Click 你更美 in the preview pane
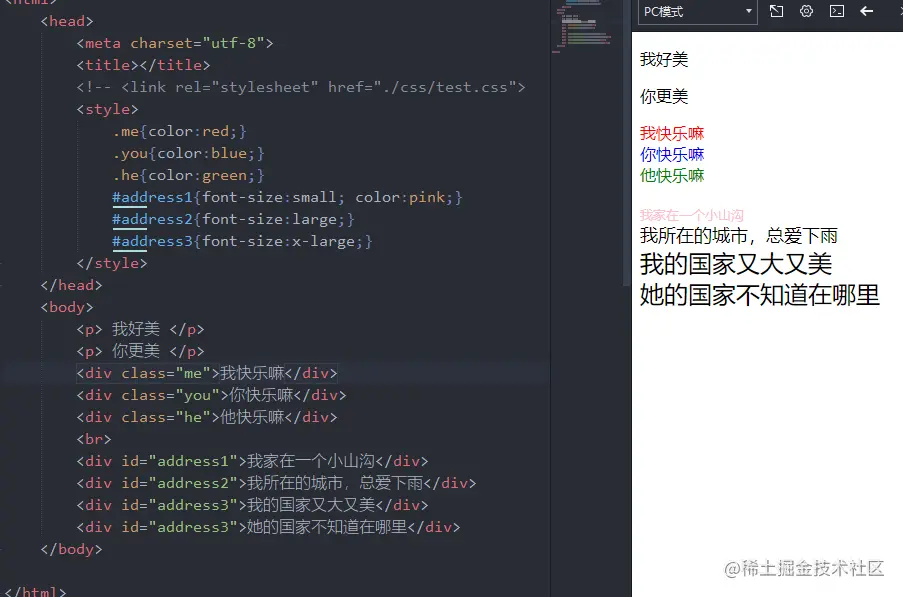The height and width of the screenshot is (597, 903). [664, 96]
